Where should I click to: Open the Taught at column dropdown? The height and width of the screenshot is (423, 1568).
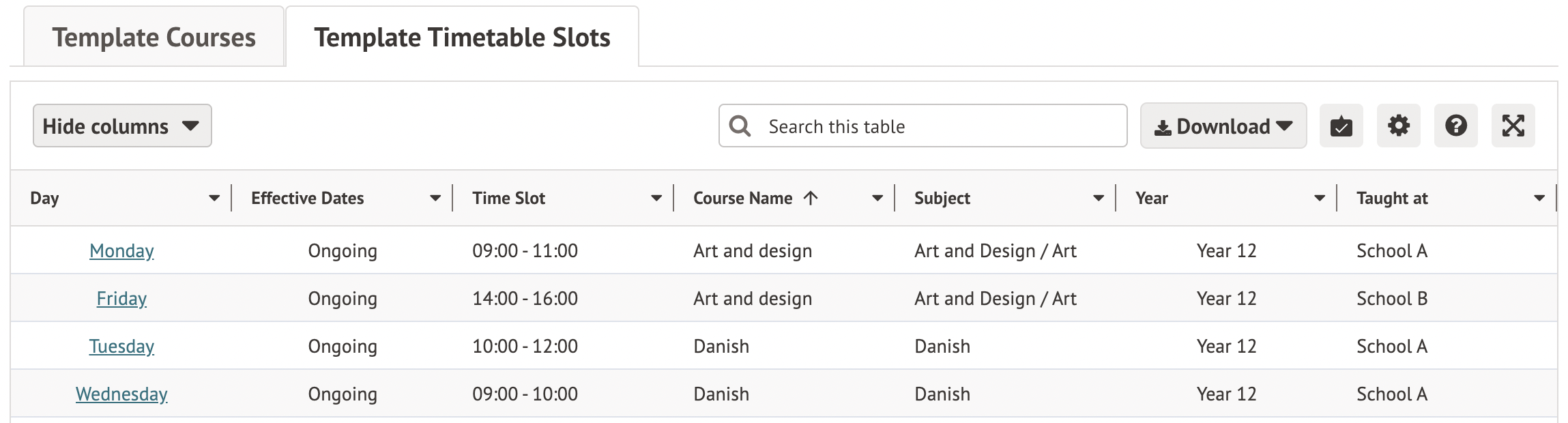1539,199
